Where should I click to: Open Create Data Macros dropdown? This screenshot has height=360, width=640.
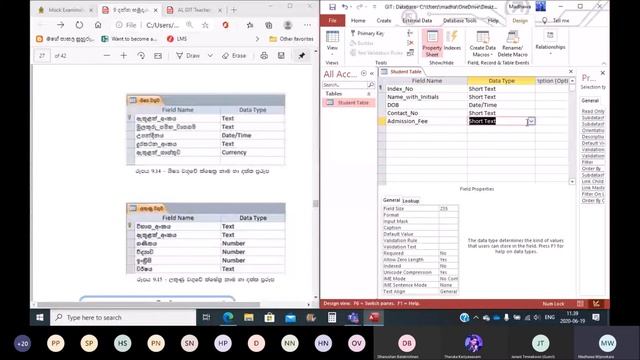482,44
